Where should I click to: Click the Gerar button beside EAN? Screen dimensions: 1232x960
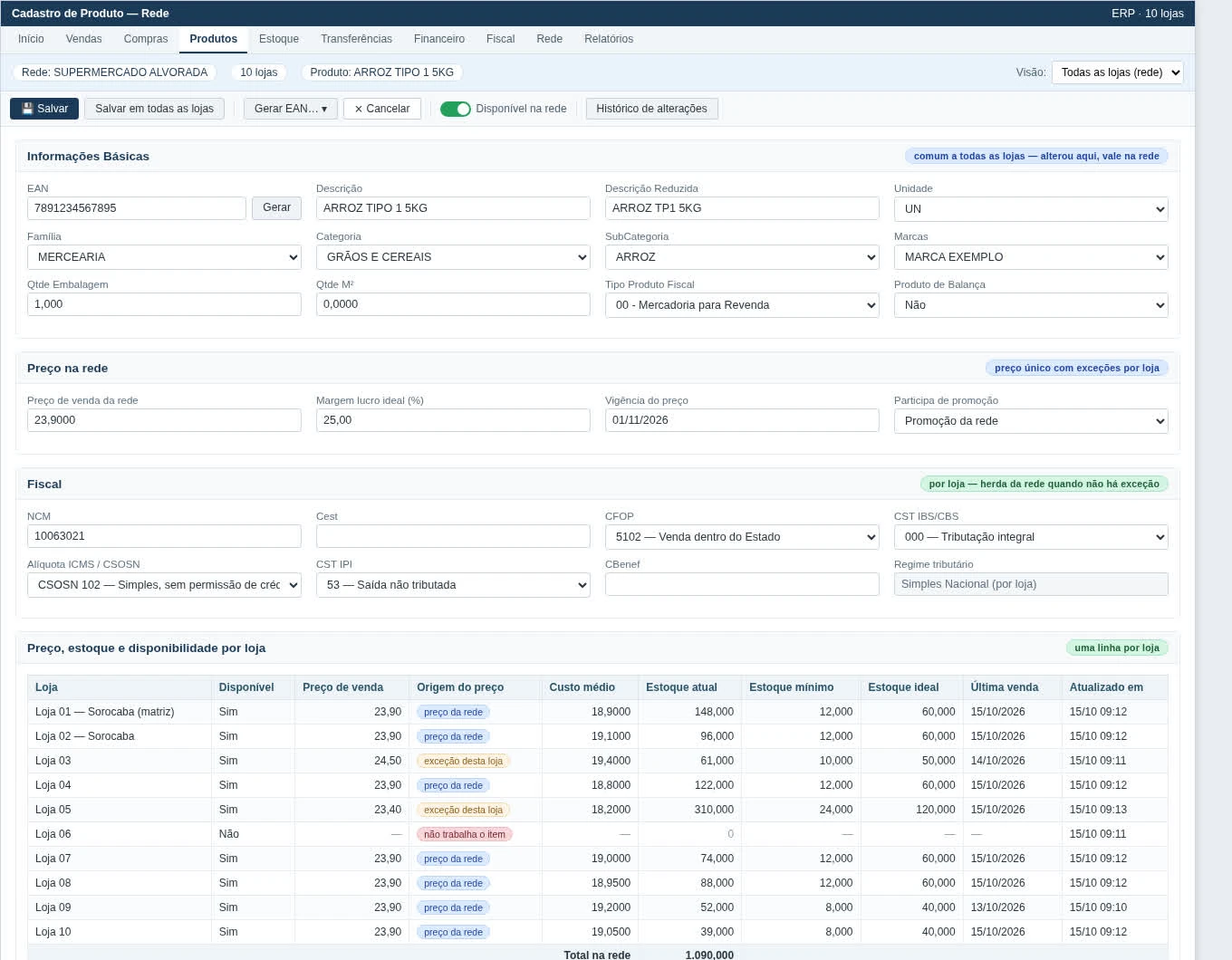[276, 208]
